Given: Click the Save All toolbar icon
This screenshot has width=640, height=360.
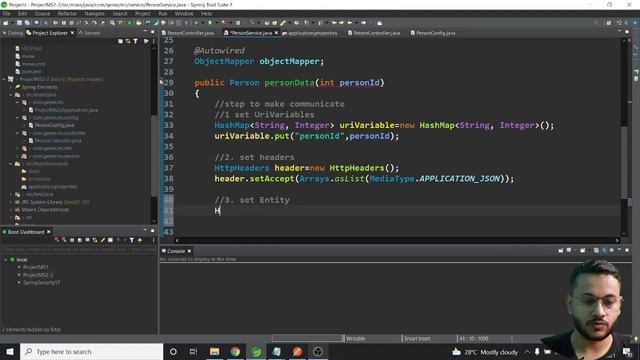Looking at the screenshot, I should pyautogui.click(x=27, y=23).
